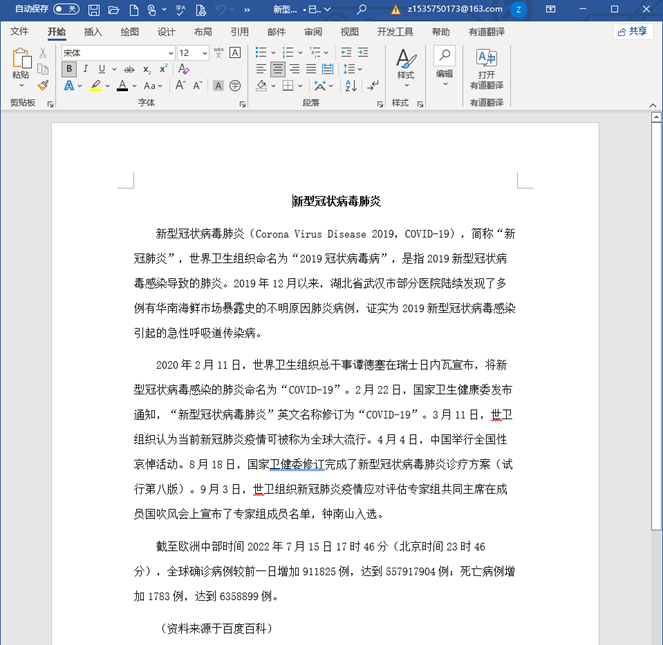Screen dimensions: 663x645
Task: Click the Save icon in title bar
Action: pos(93,10)
